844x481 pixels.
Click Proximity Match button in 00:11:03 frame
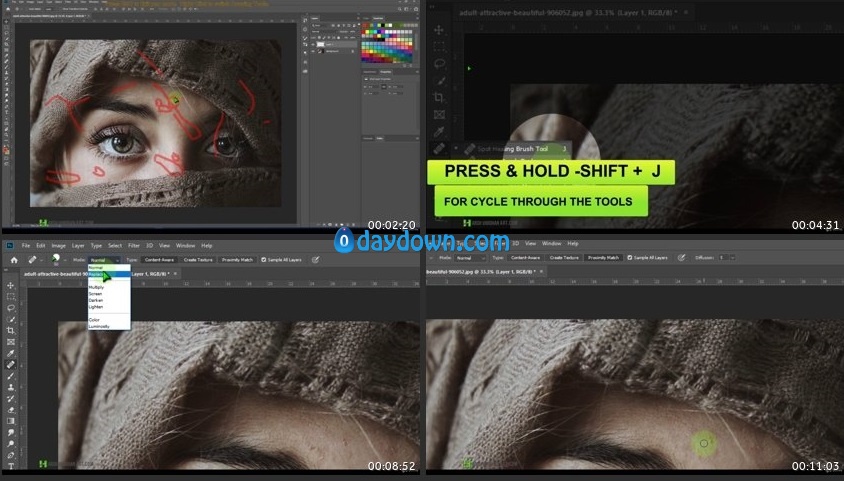pos(603,258)
